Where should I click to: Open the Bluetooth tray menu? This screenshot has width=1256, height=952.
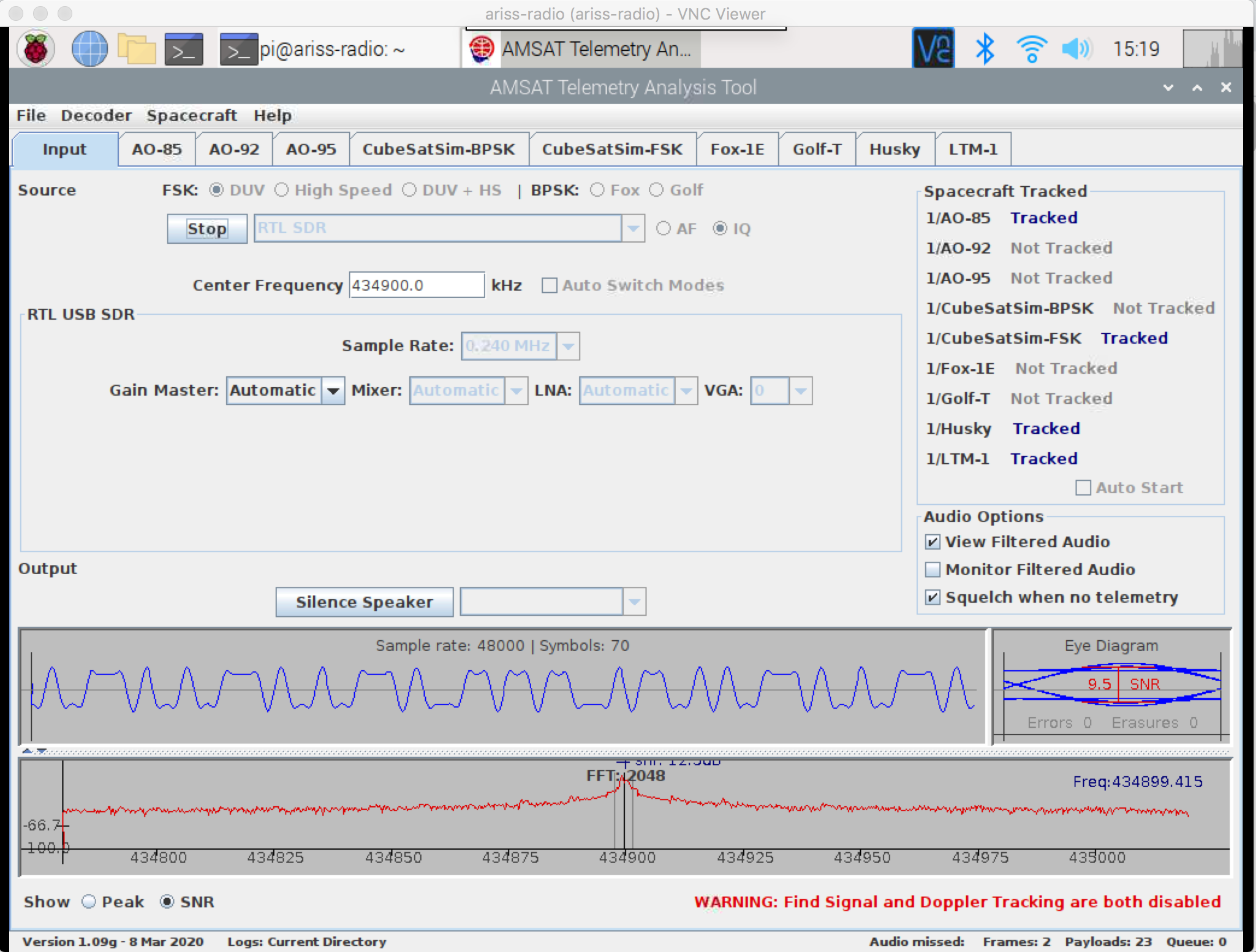click(x=985, y=48)
